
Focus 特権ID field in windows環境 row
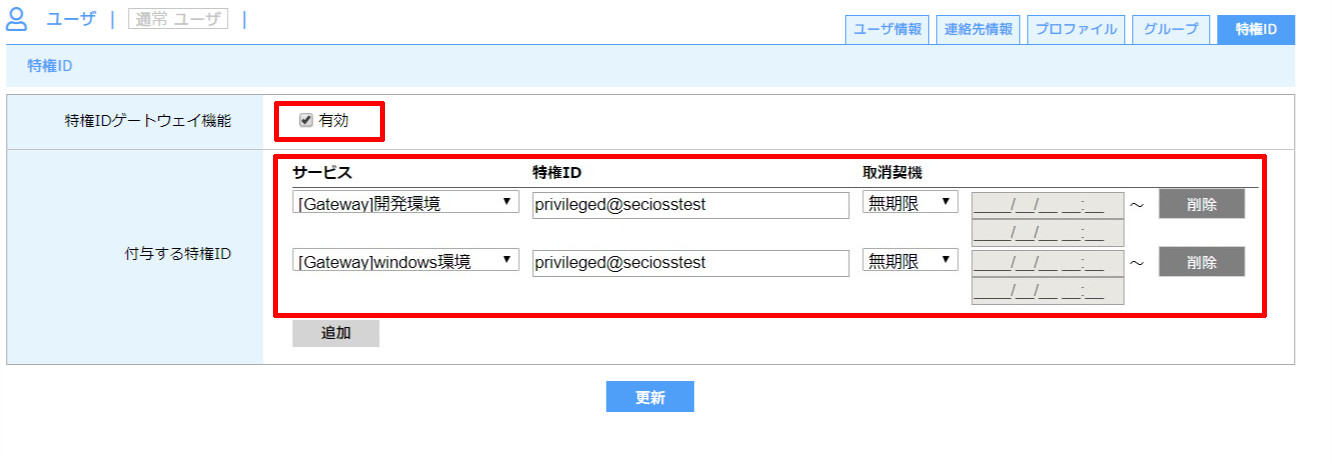pyautogui.click(x=690, y=263)
